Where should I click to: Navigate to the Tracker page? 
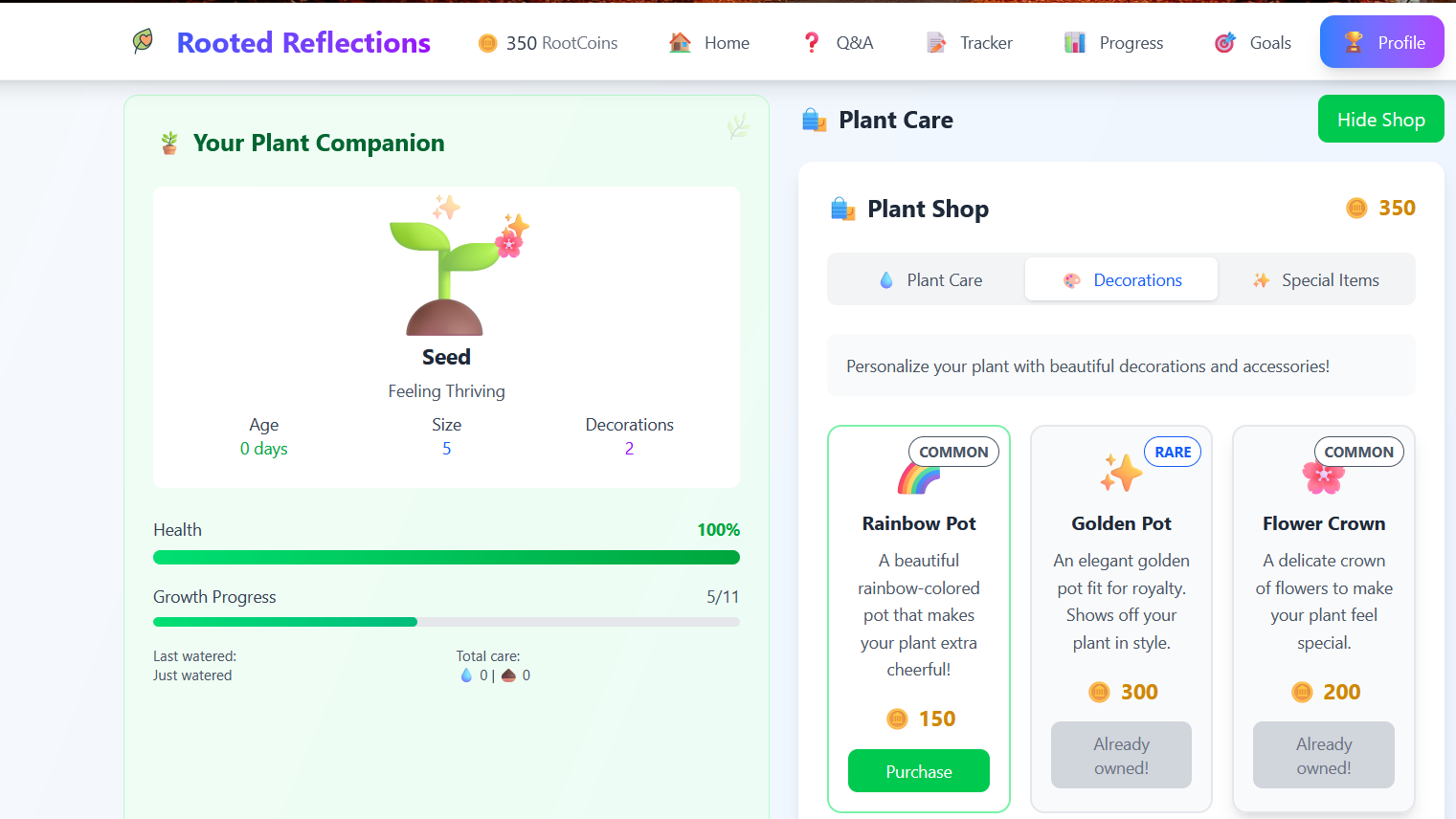click(x=970, y=43)
